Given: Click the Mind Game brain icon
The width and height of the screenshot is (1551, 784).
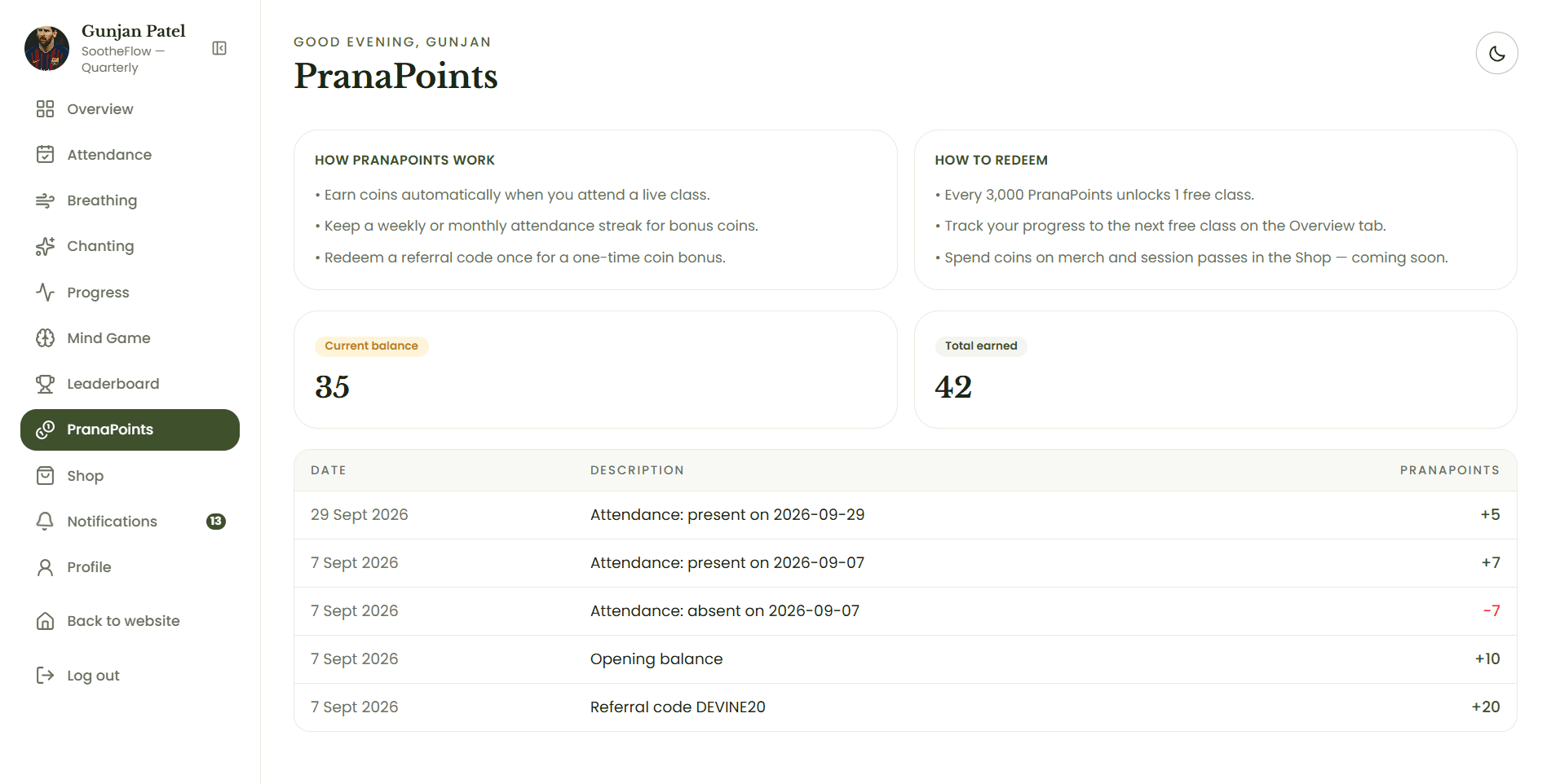Looking at the screenshot, I should (x=45, y=338).
